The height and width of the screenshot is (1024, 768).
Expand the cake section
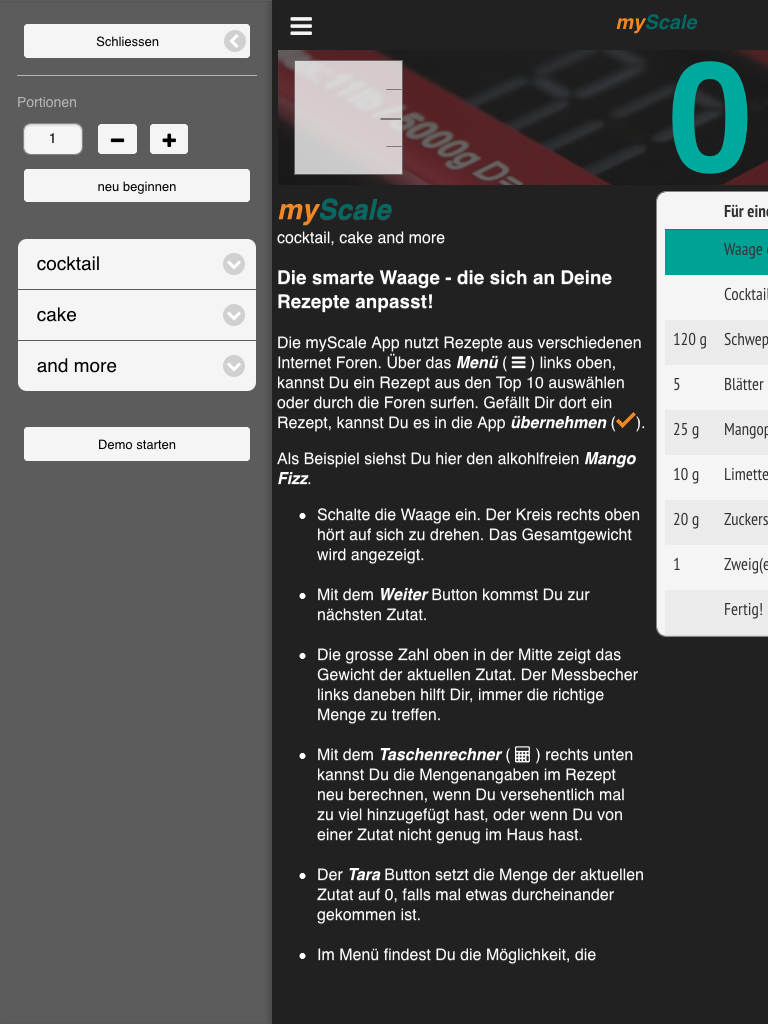pyautogui.click(x=136, y=315)
